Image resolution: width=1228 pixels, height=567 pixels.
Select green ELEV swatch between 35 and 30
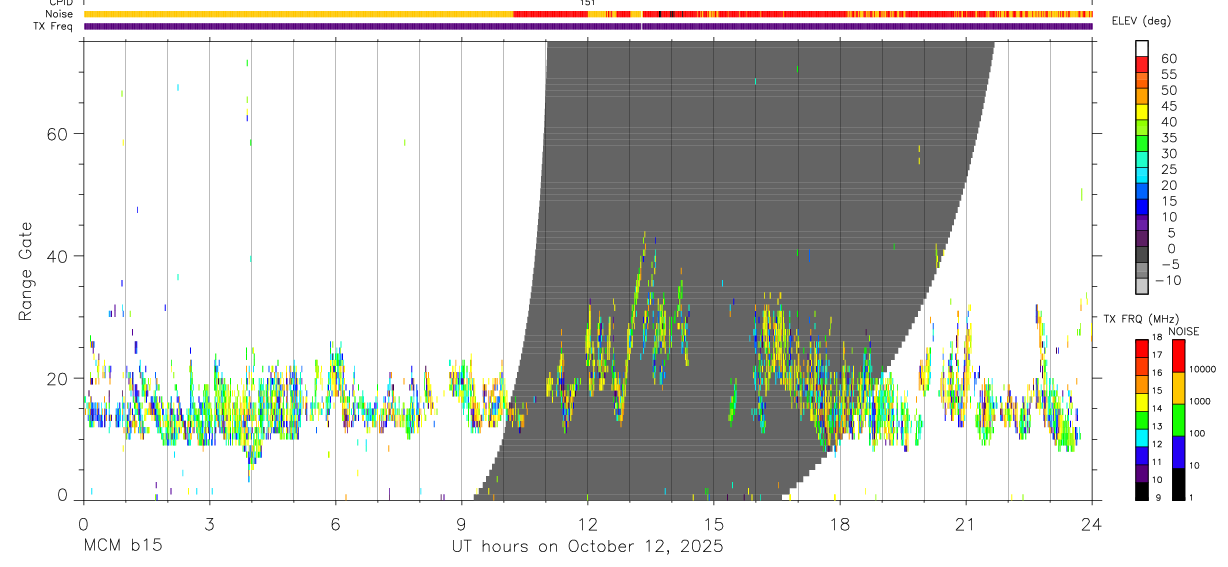coord(1142,144)
